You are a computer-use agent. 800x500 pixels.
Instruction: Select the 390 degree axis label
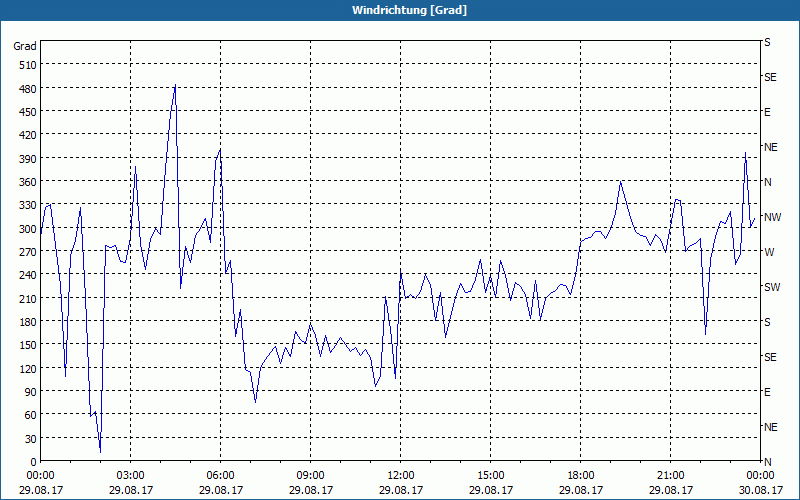[x=28, y=159]
